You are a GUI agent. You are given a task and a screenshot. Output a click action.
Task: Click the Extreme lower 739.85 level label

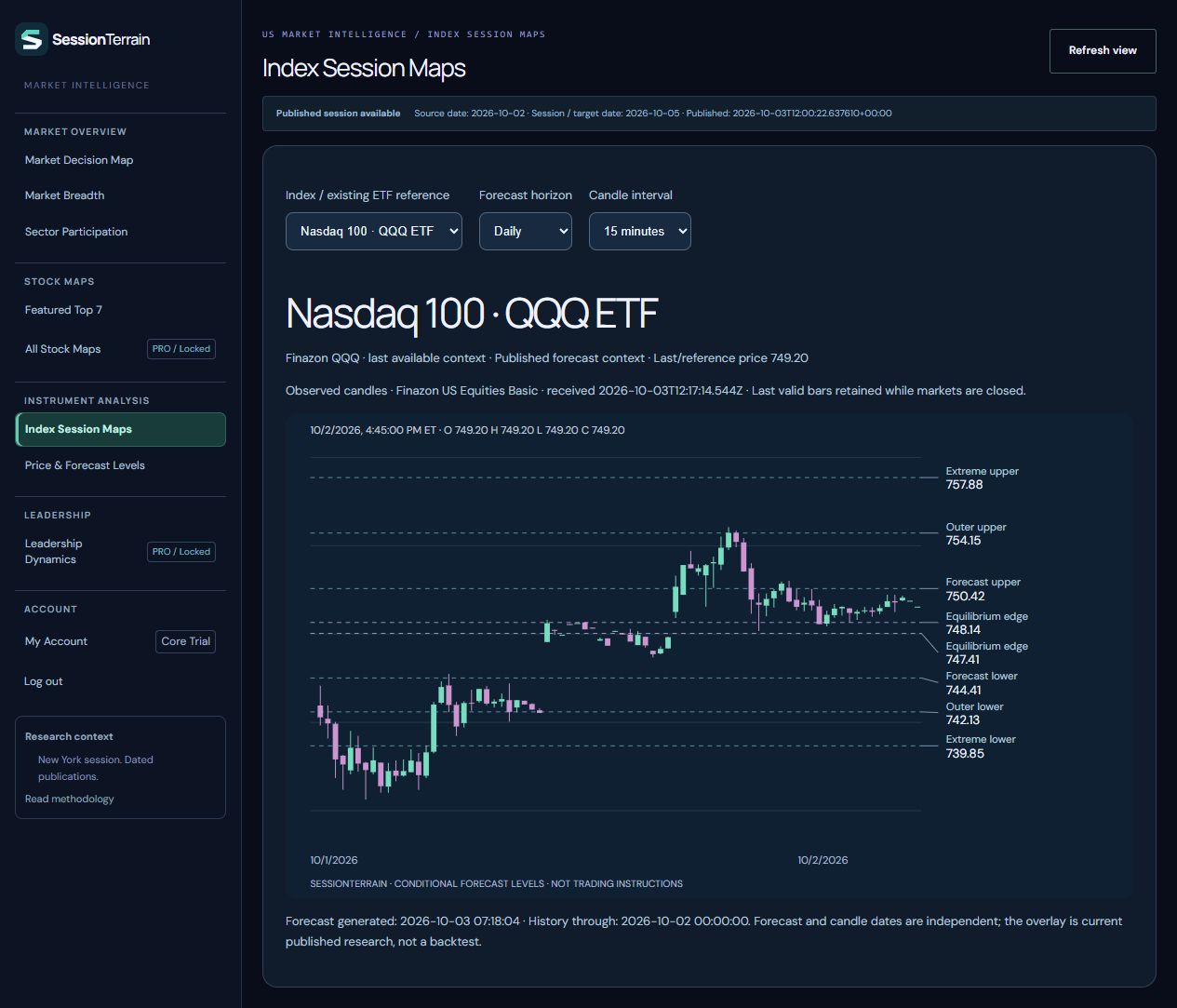point(981,746)
